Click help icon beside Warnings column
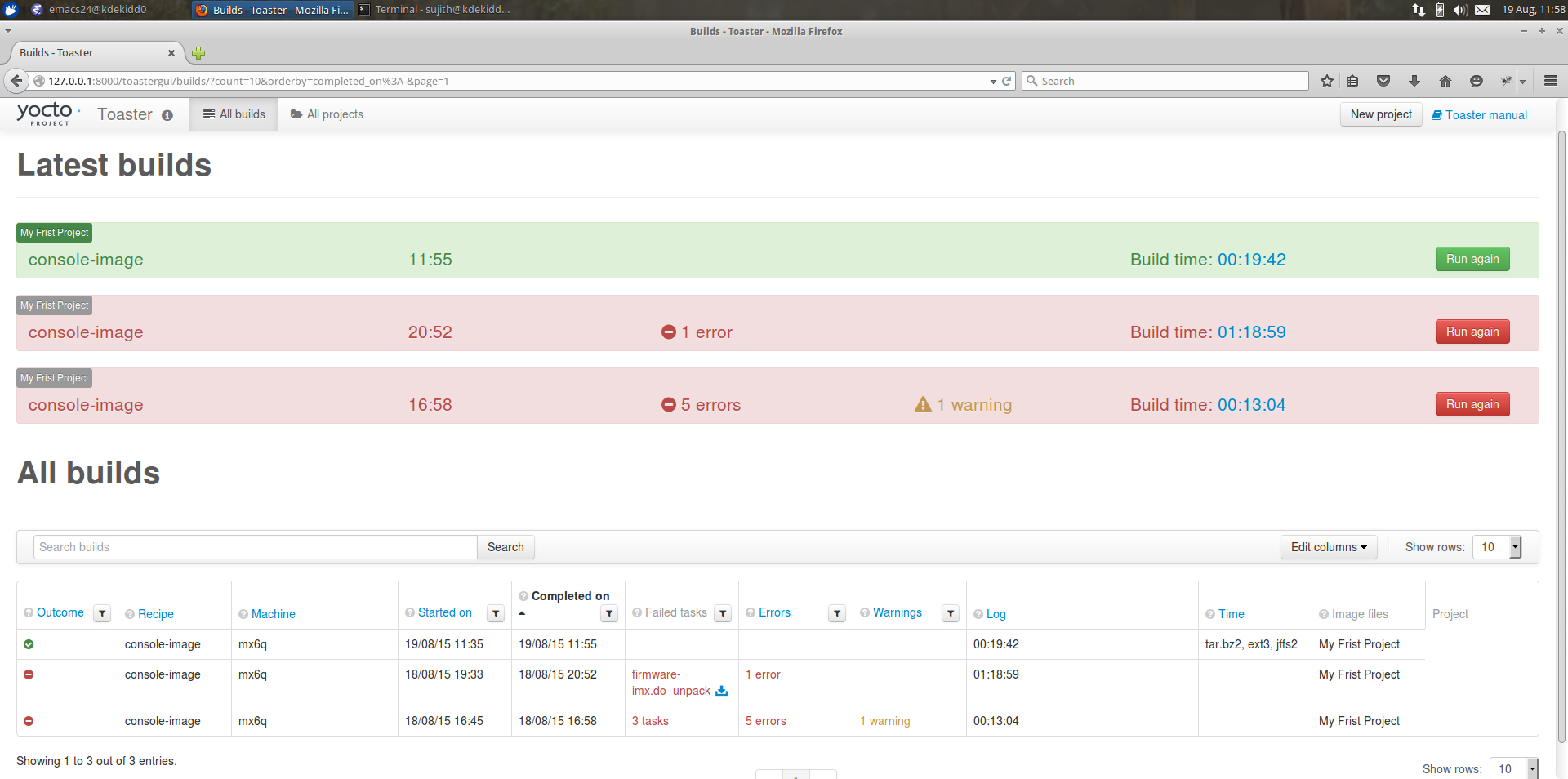Screen dimensions: 1568x779 [865, 612]
